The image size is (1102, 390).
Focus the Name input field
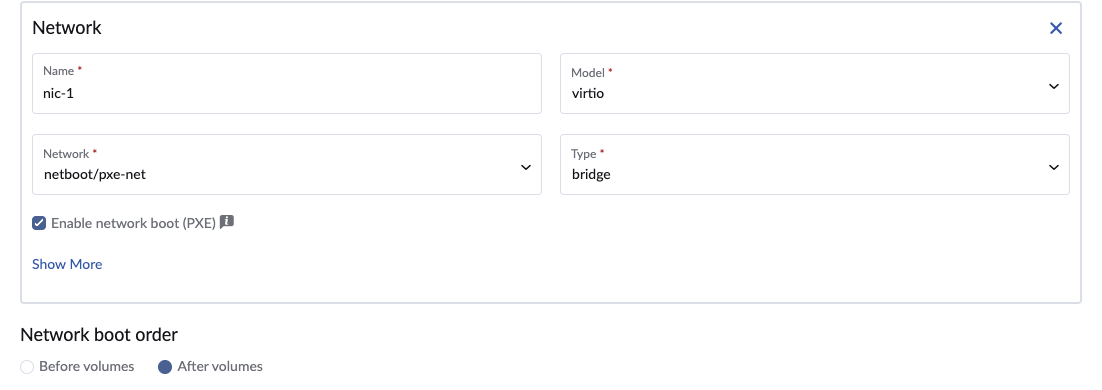tap(287, 84)
